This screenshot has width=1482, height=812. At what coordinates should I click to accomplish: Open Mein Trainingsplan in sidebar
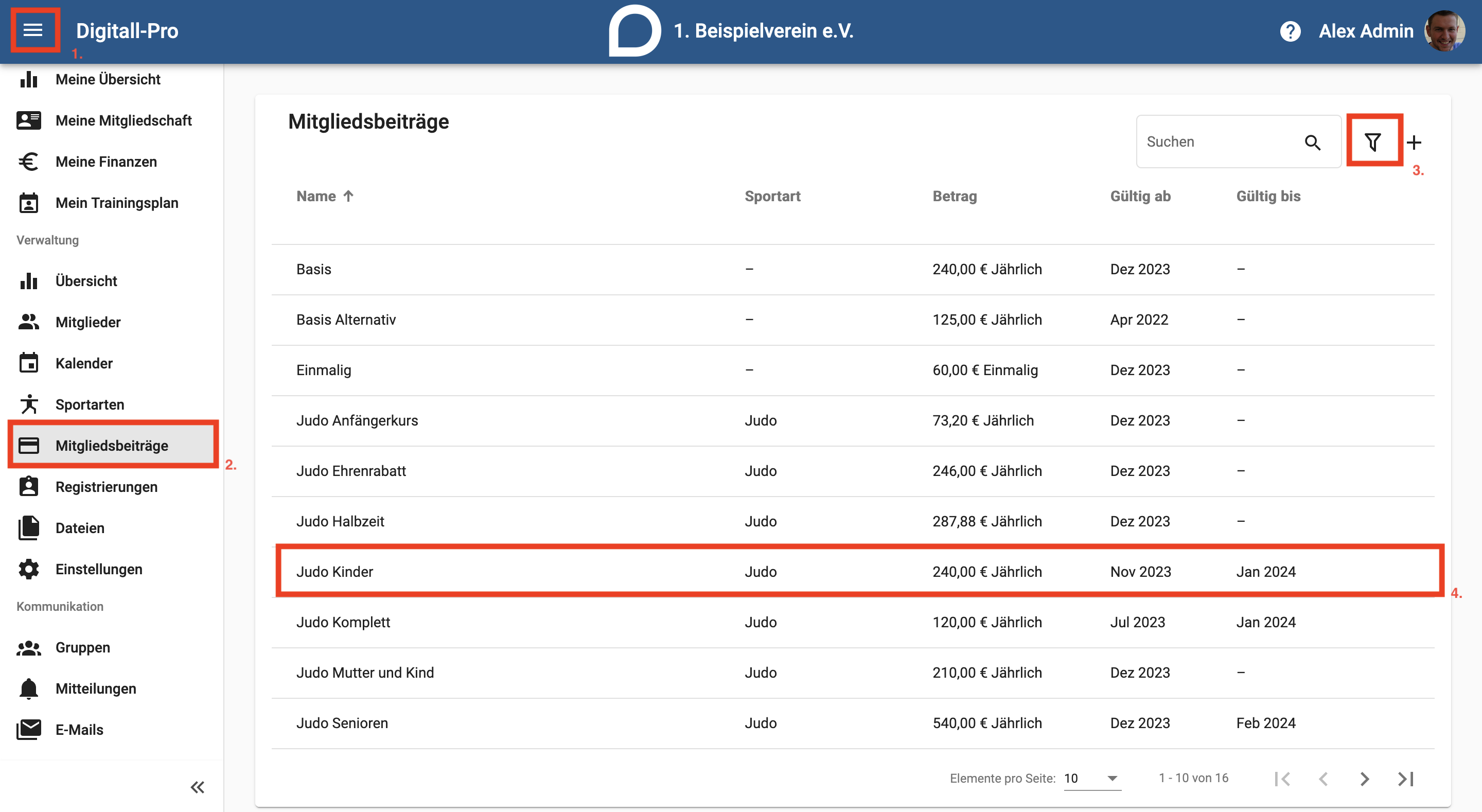(112, 203)
